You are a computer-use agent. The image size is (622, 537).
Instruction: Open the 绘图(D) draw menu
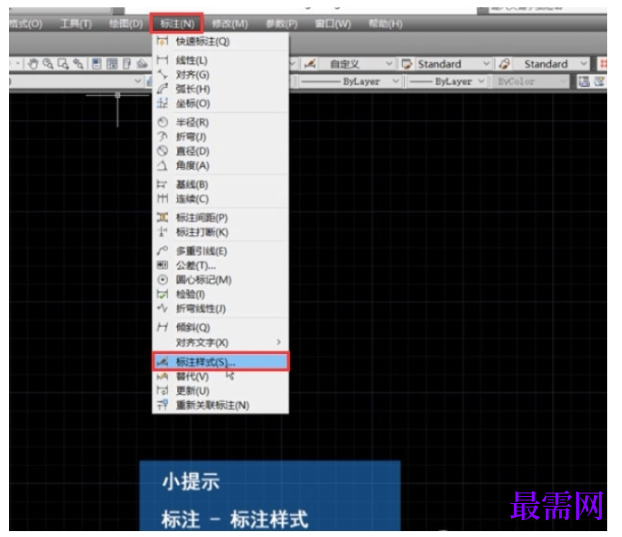pyautogui.click(x=126, y=24)
